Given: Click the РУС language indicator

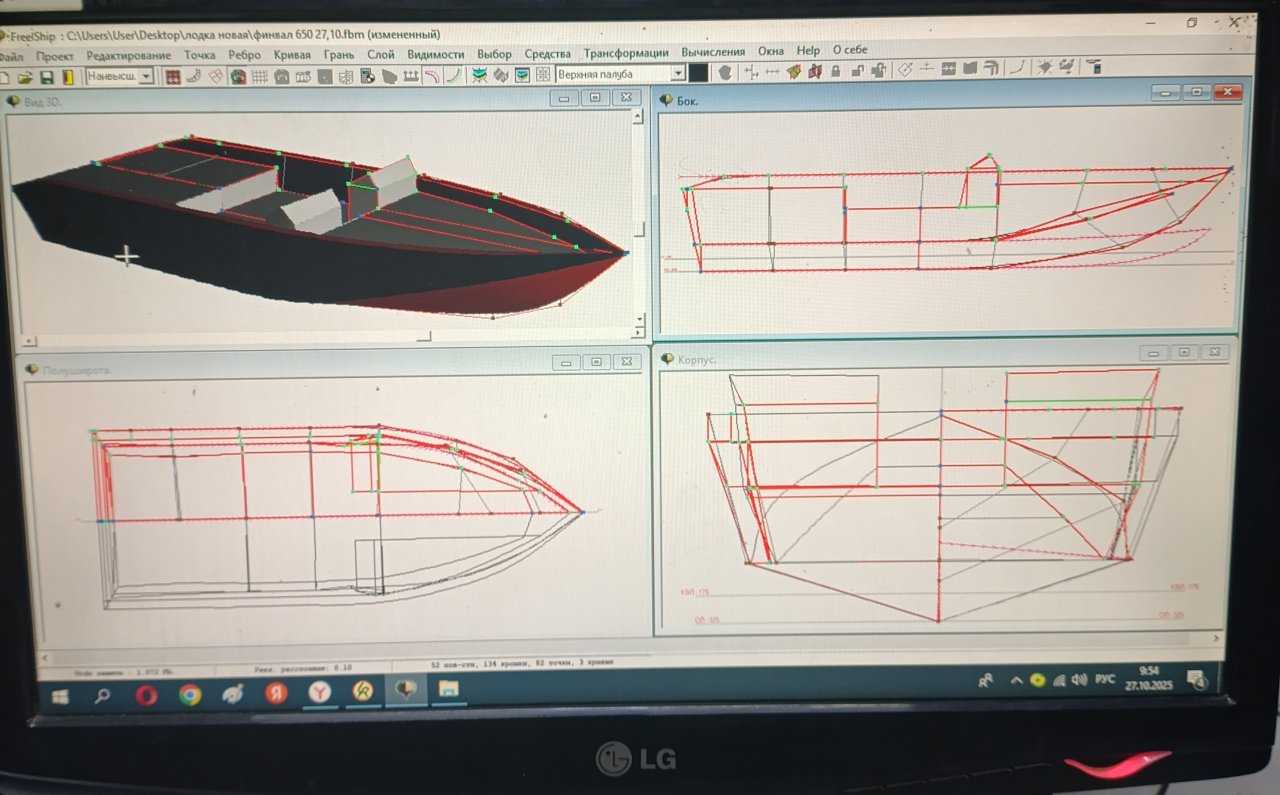Looking at the screenshot, I should 1105,679.
